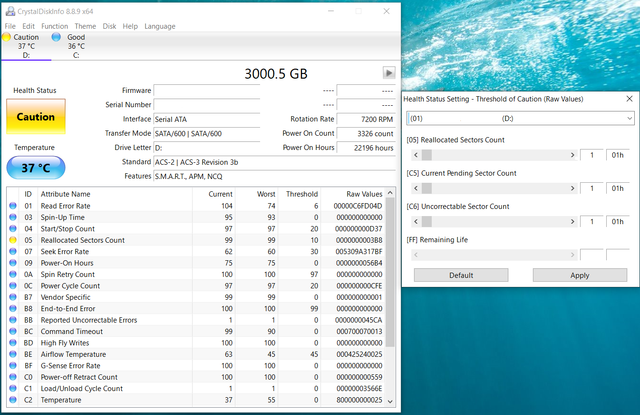
Task: Open the Disk menu
Action: (x=109, y=26)
